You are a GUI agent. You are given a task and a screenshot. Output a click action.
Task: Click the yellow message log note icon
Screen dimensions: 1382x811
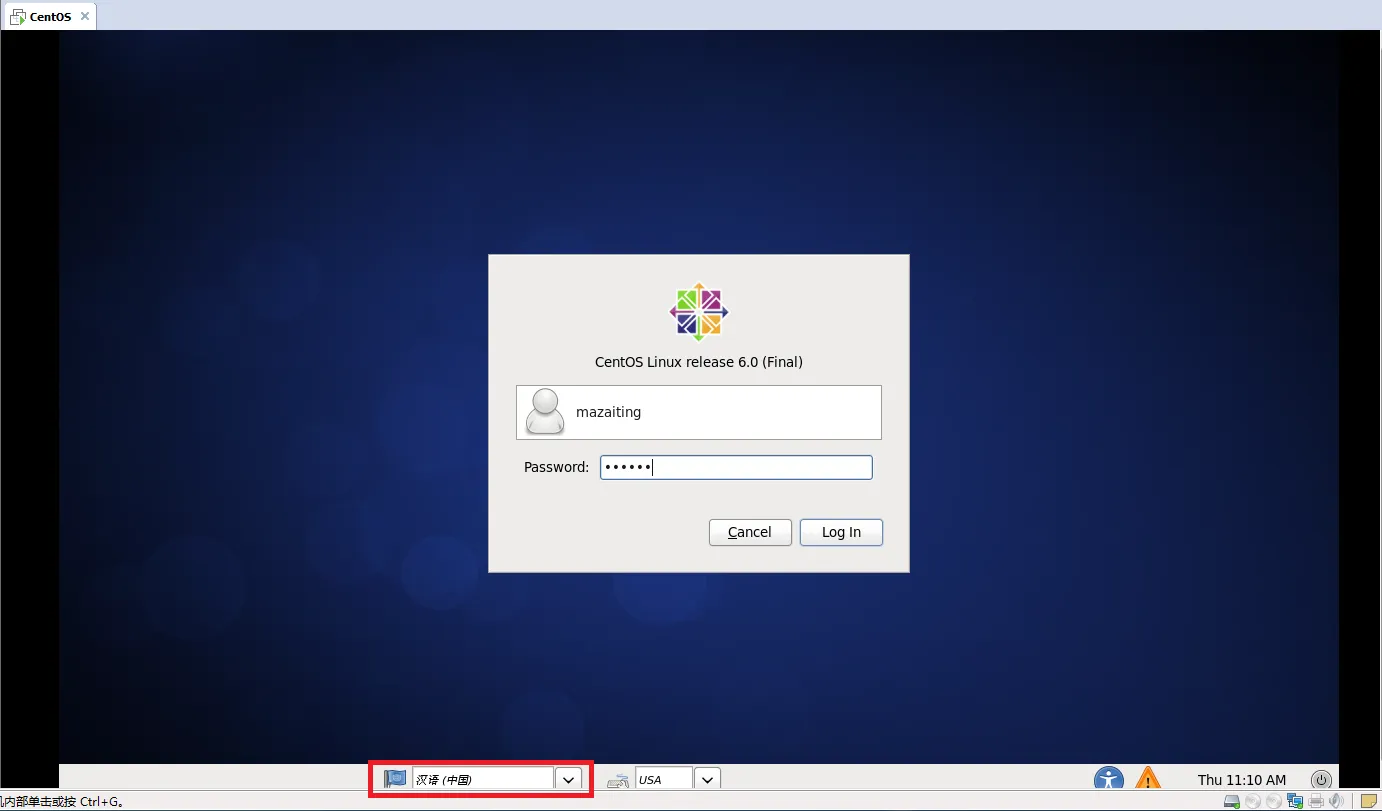[x=1369, y=801]
